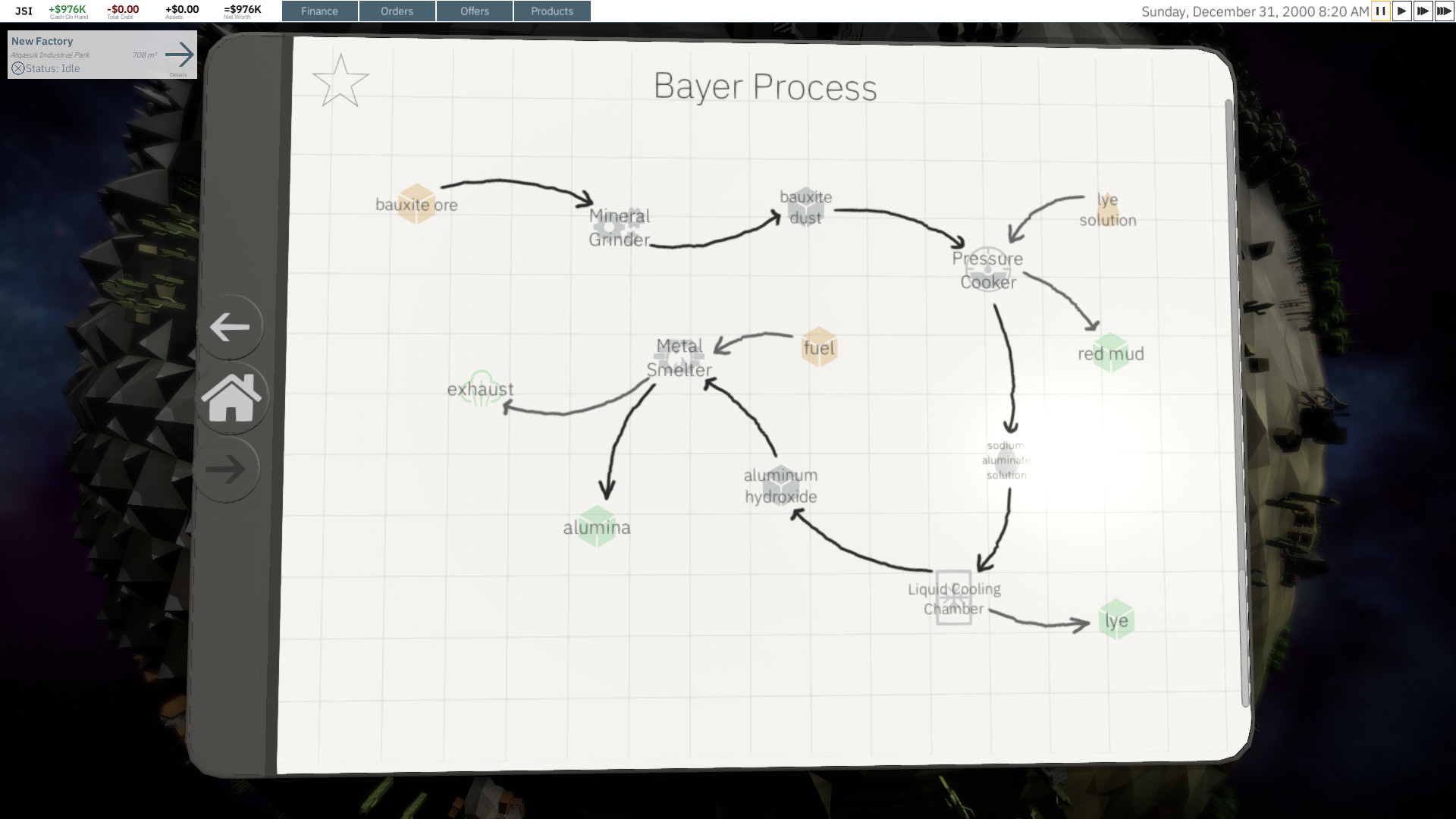Open New Factory details arrow
This screenshot has height=819, width=1456.
pos(180,54)
